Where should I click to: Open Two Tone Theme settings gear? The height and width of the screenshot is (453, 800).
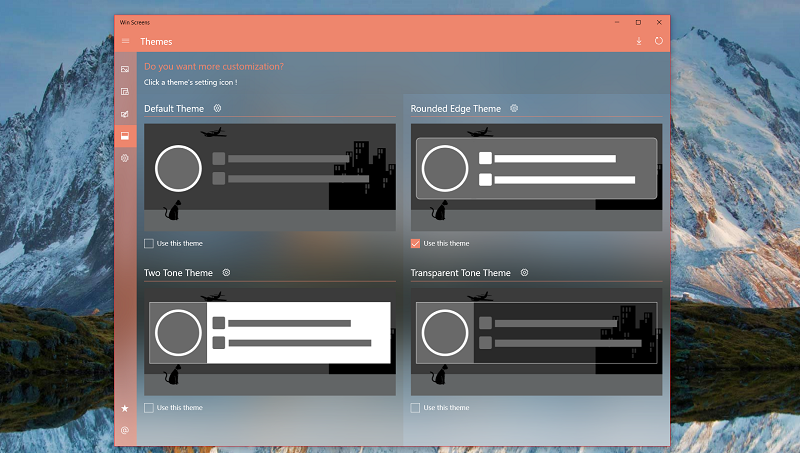click(x=226, y=272)
